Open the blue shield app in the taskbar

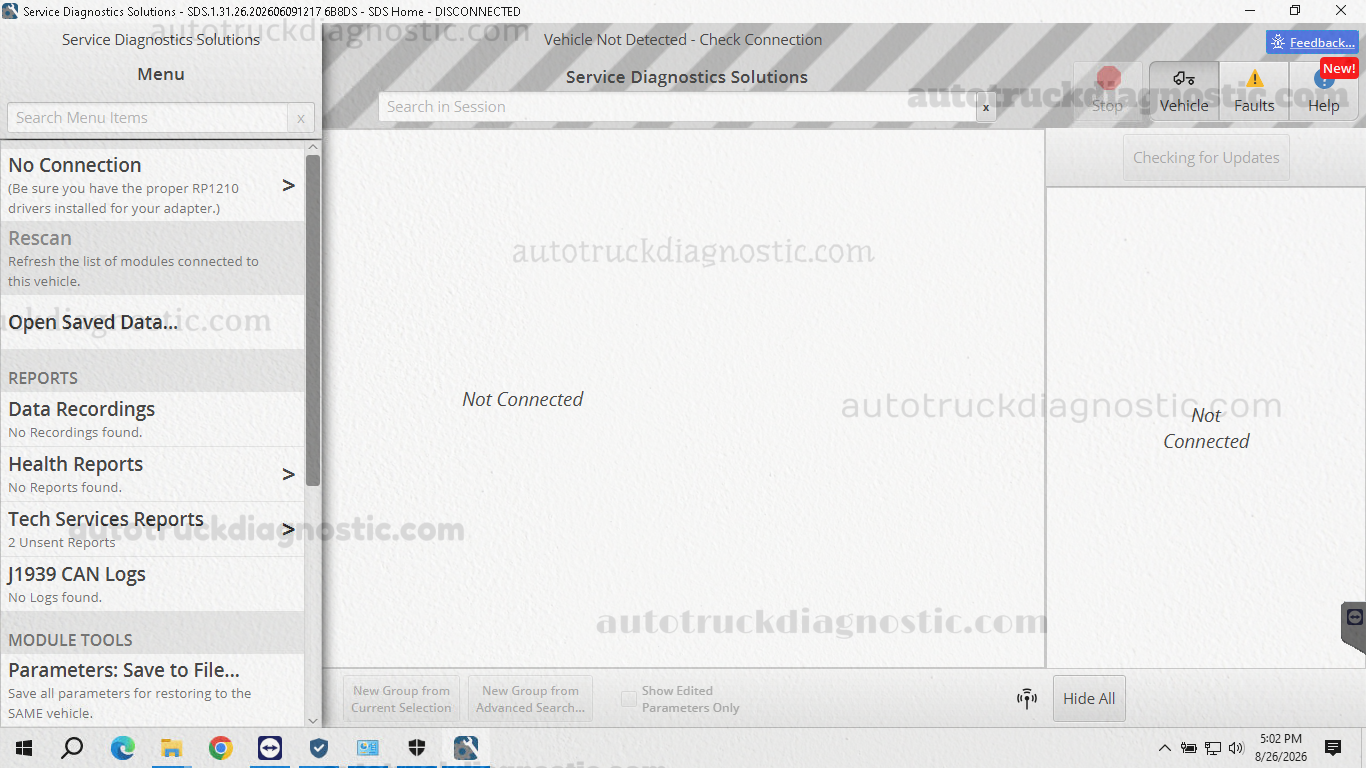319,748
